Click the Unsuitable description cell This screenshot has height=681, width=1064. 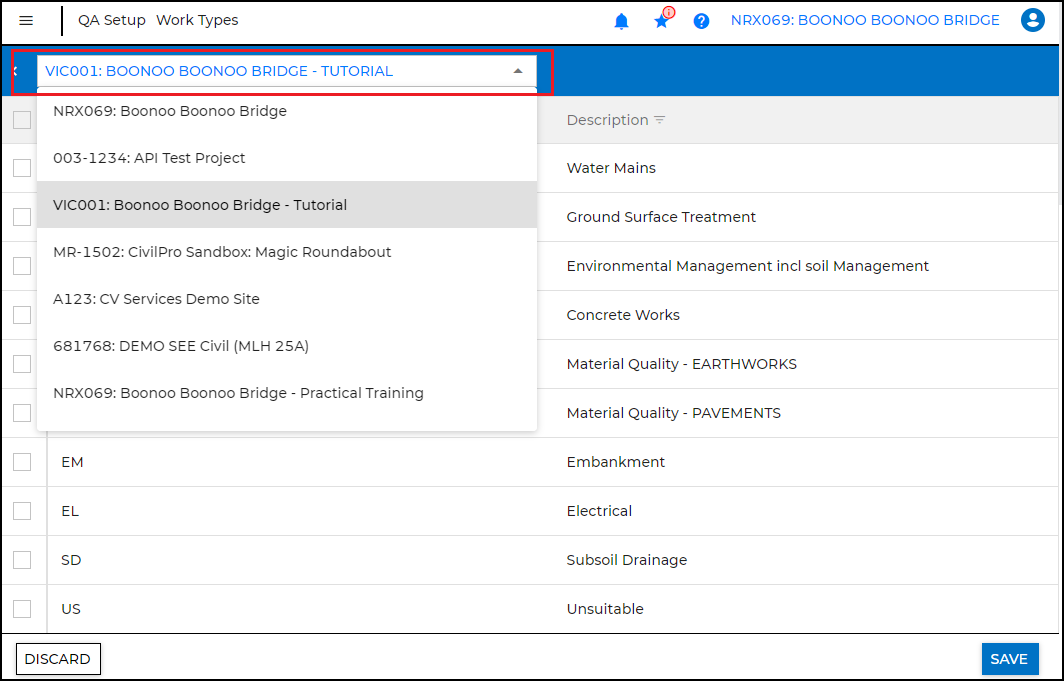(x=605, y=609)
